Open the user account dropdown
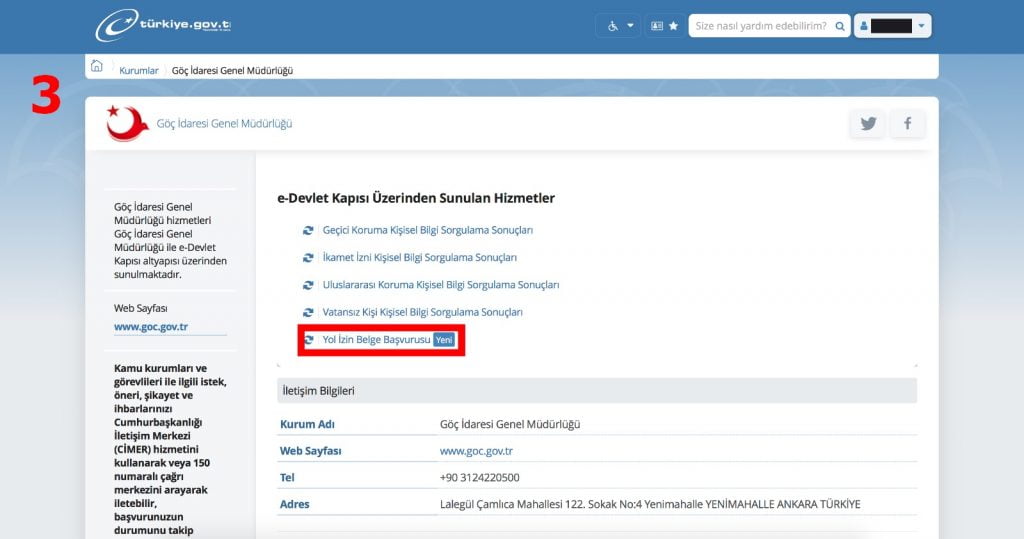 [892, 26]
